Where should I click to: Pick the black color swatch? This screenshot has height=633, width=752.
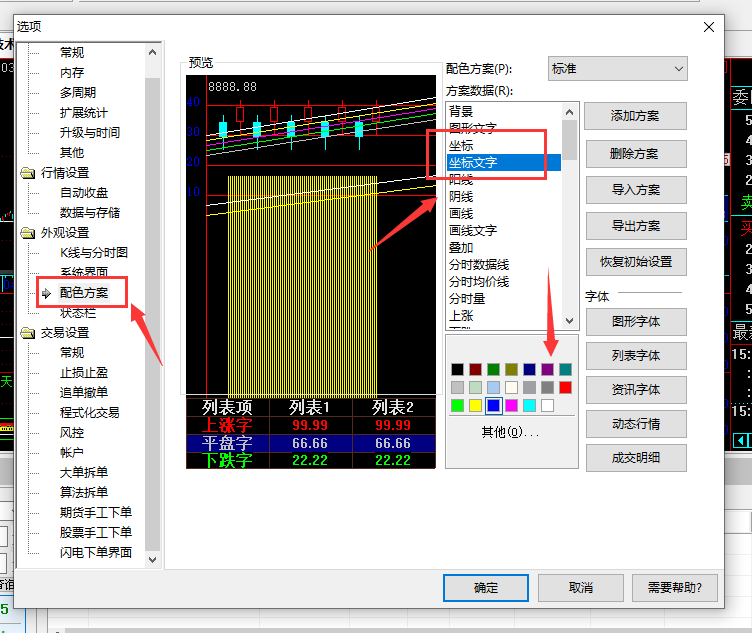tap(458, 369)
